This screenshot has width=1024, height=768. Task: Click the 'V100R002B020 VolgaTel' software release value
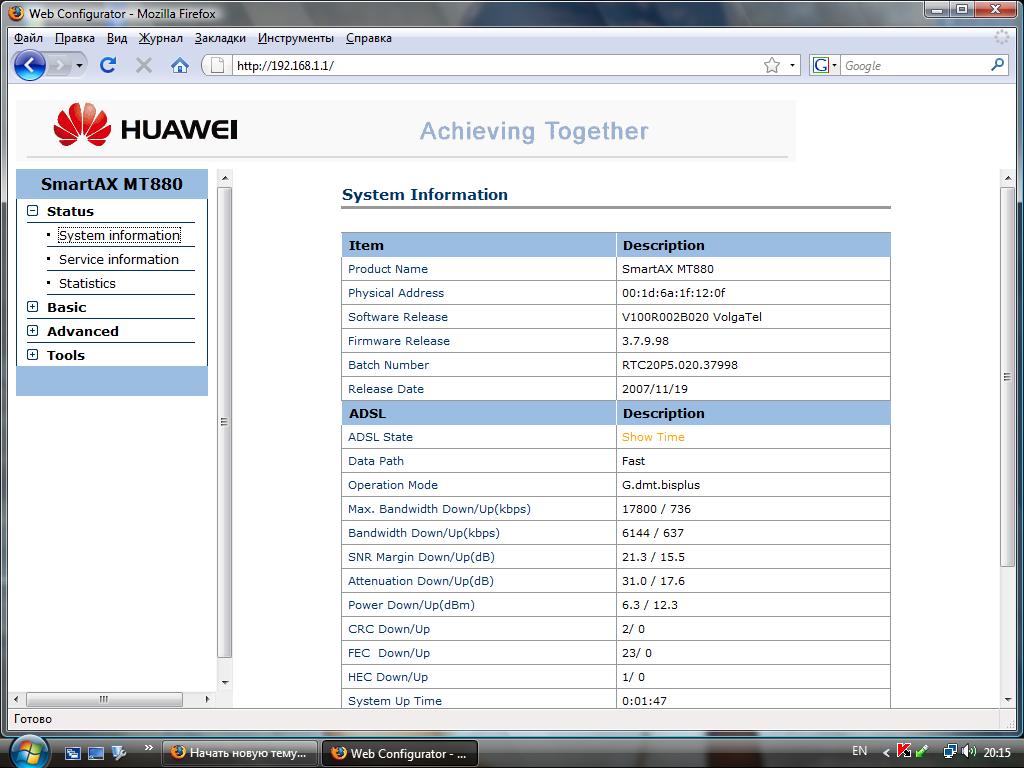point(692,317)
